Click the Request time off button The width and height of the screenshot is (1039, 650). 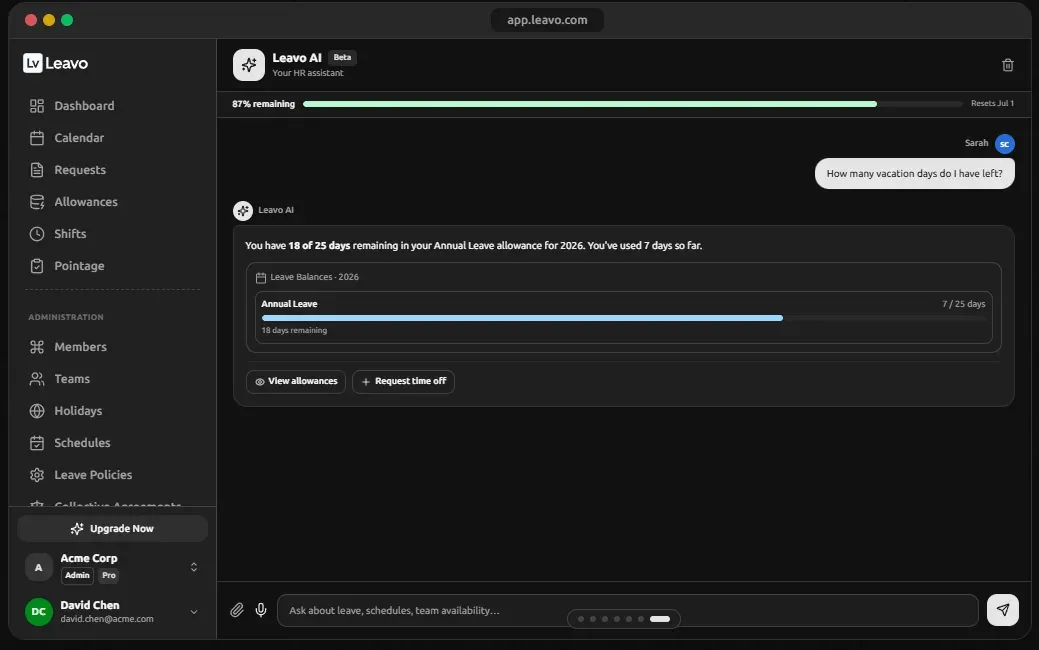[403, 382]
